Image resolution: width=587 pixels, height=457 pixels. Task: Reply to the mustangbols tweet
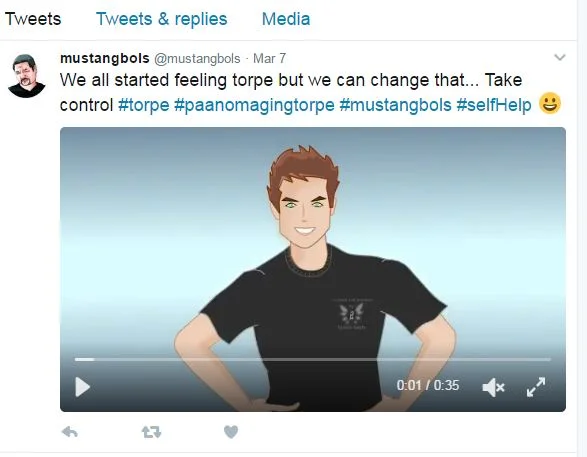(70, 432)
